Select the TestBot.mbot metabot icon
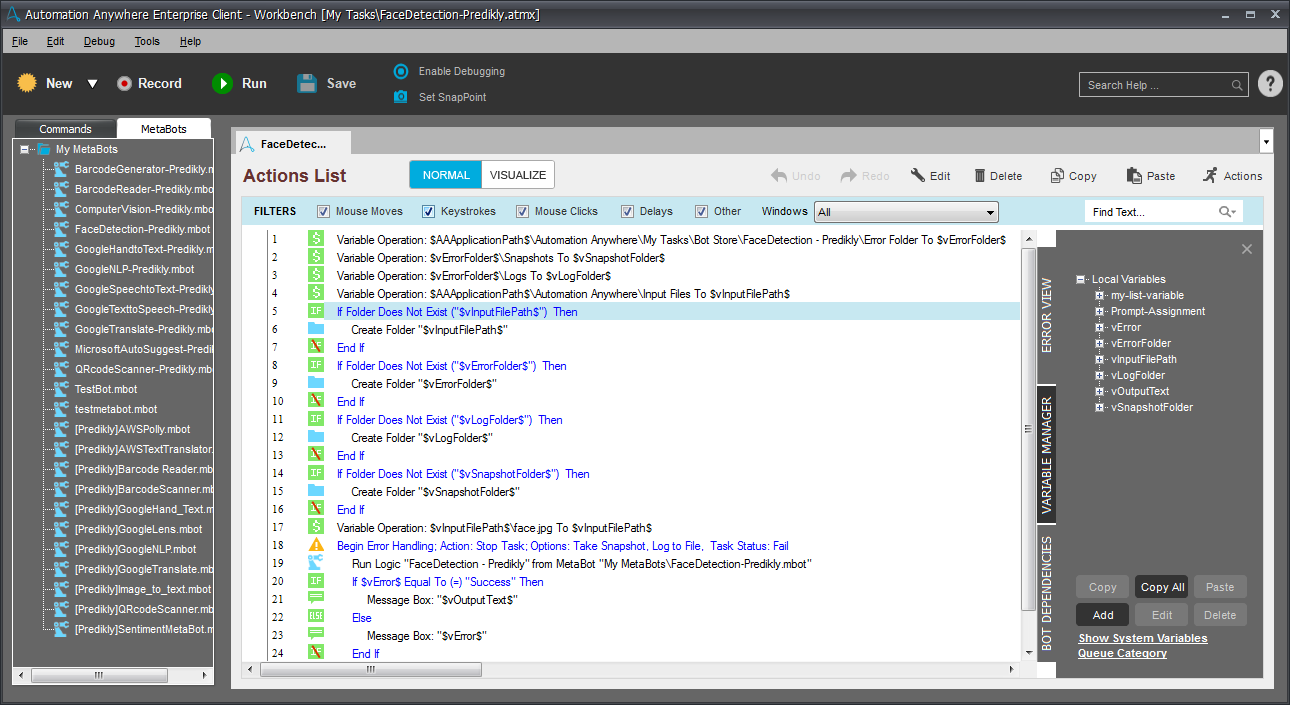Image resolution: width=1290 pixels, height=705 pixels. click(61, 389)
